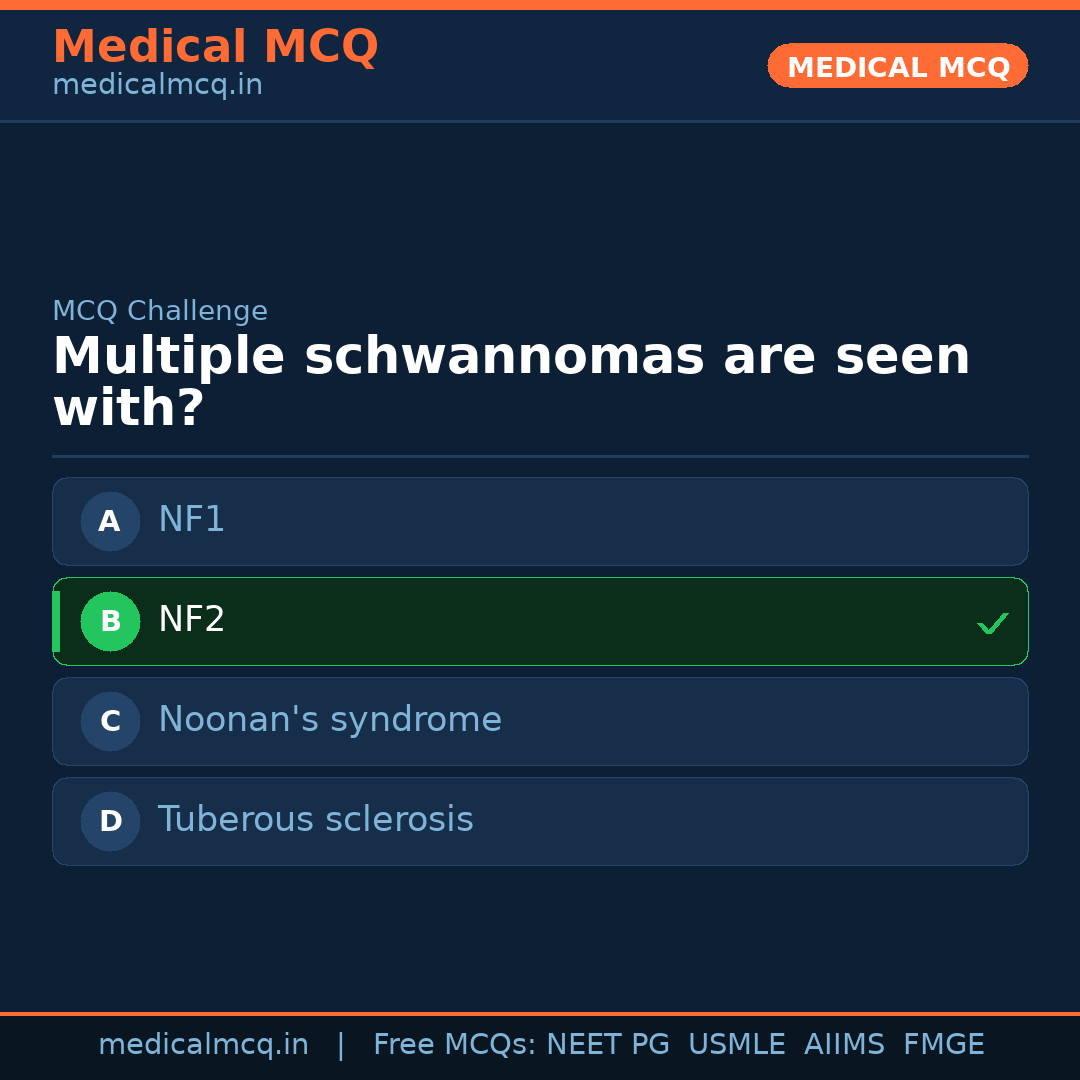The width and height of the screenshot is (1080, 1080).
Task: Click the AIIMS footer label
Action: [x=844, y=1045]
